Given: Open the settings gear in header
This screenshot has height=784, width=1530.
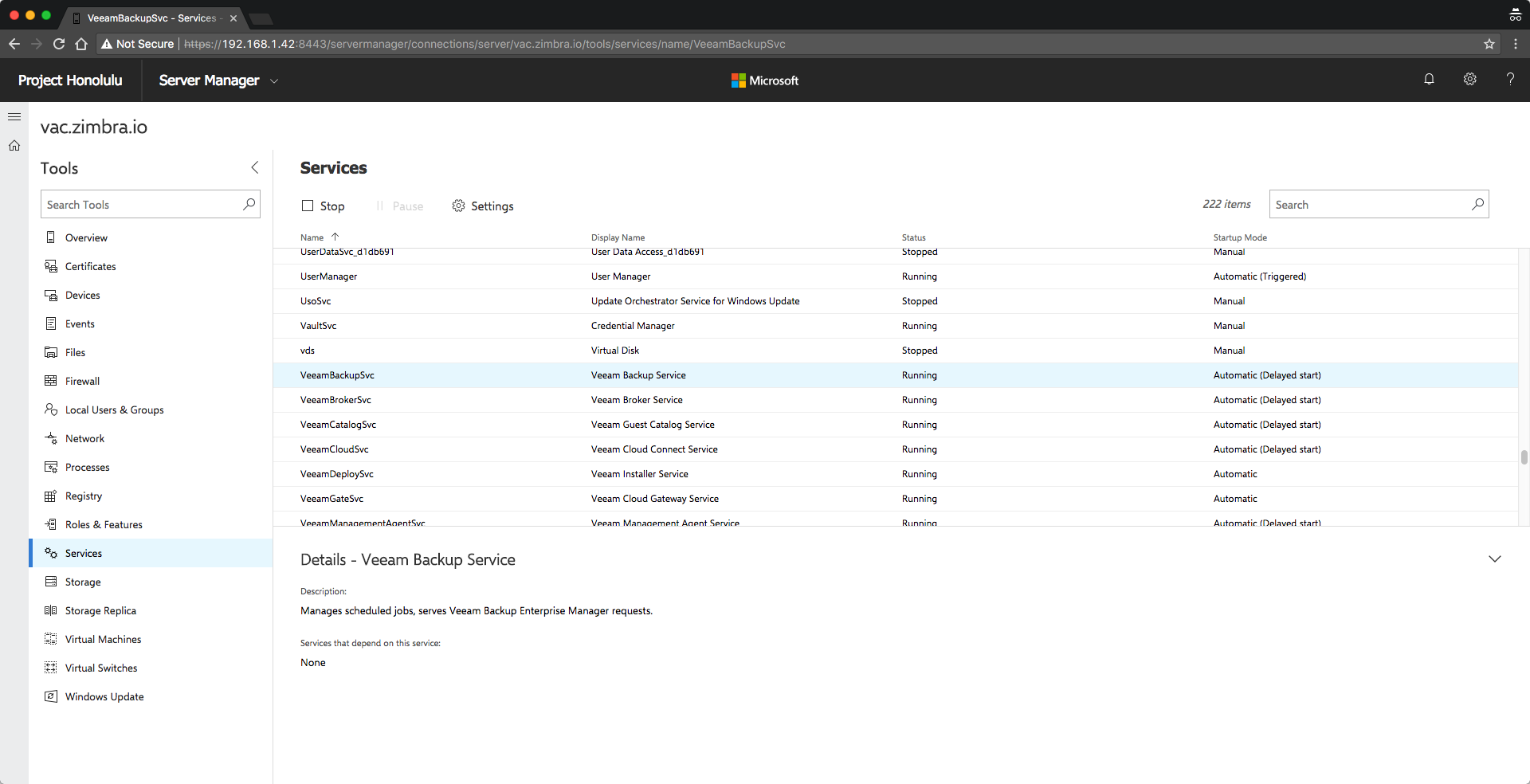Looking at the screenshot, I should 1470,79.
